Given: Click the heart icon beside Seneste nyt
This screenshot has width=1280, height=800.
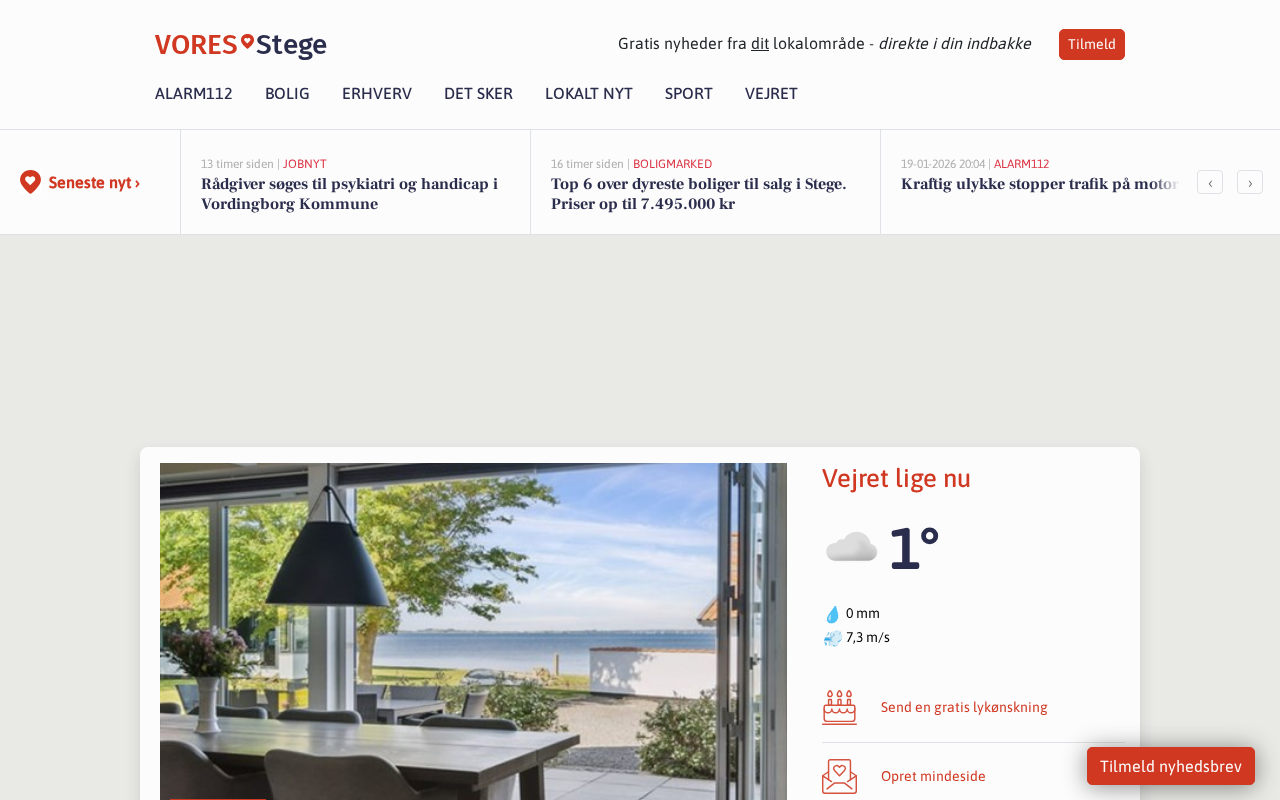Looking at the screenshot, I should pyautogui.click(x=30, y=182).
